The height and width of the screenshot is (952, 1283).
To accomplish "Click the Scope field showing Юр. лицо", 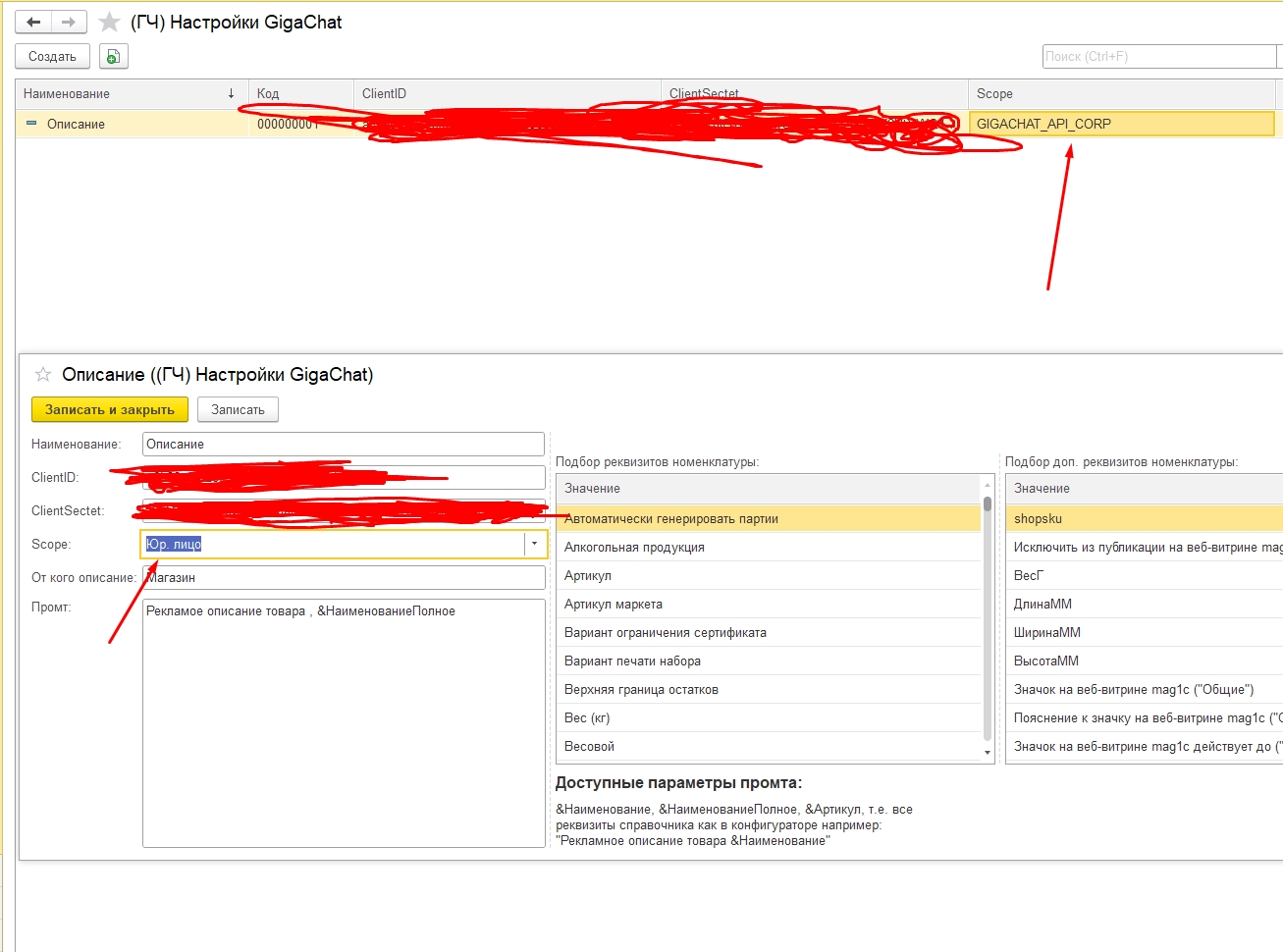I will (x=333, y=544).
